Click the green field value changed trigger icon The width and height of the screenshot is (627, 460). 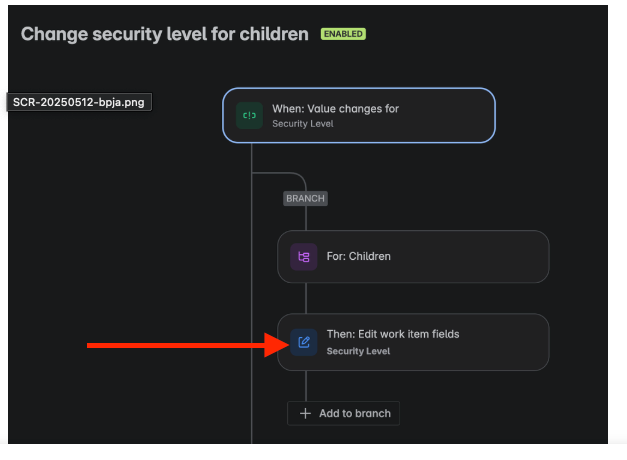click(249, 116)
